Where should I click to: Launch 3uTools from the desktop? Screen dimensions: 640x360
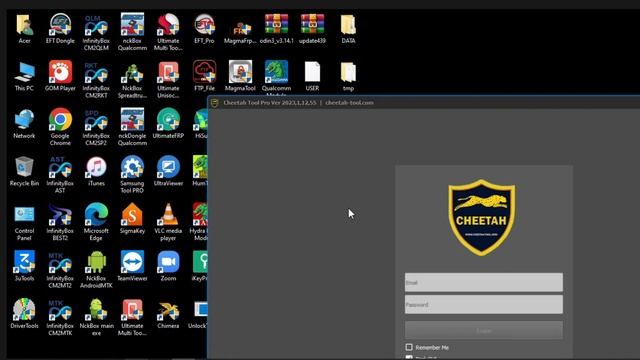pyautogui.click(x=24, y=263)
